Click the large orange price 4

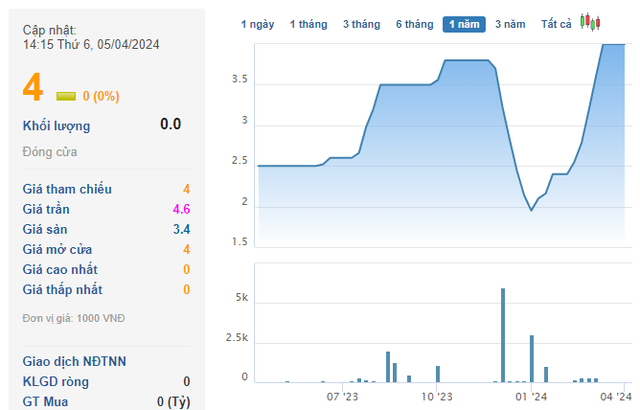(33, 88)
